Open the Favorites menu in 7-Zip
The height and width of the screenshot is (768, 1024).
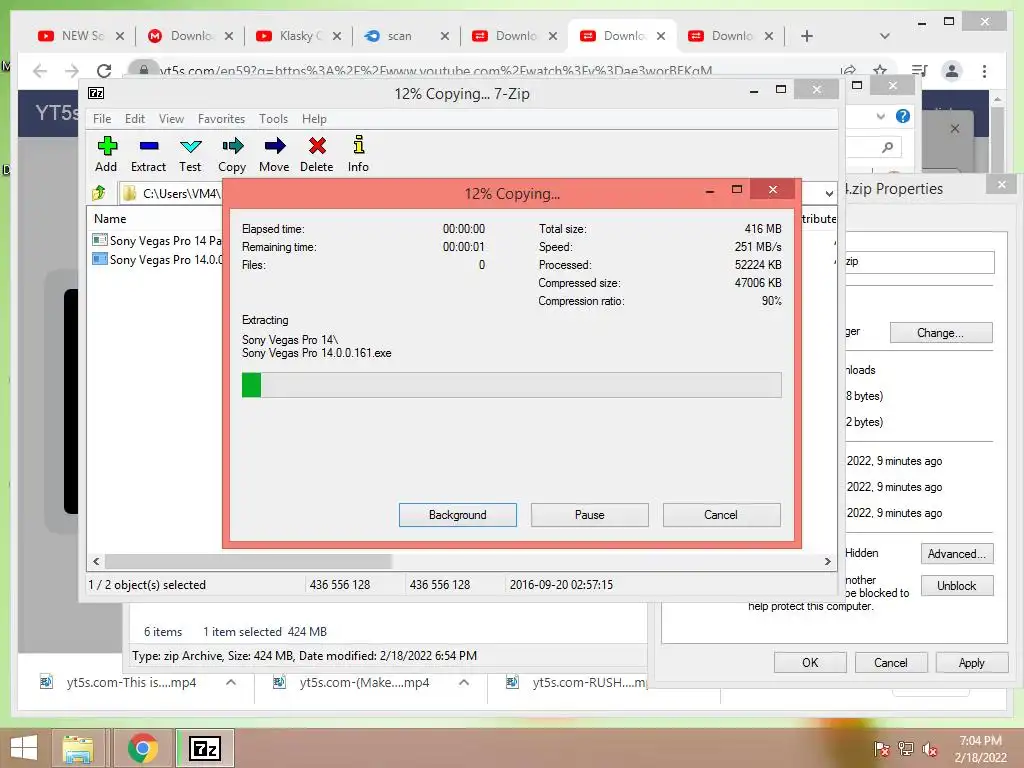(x=221, y=119)
